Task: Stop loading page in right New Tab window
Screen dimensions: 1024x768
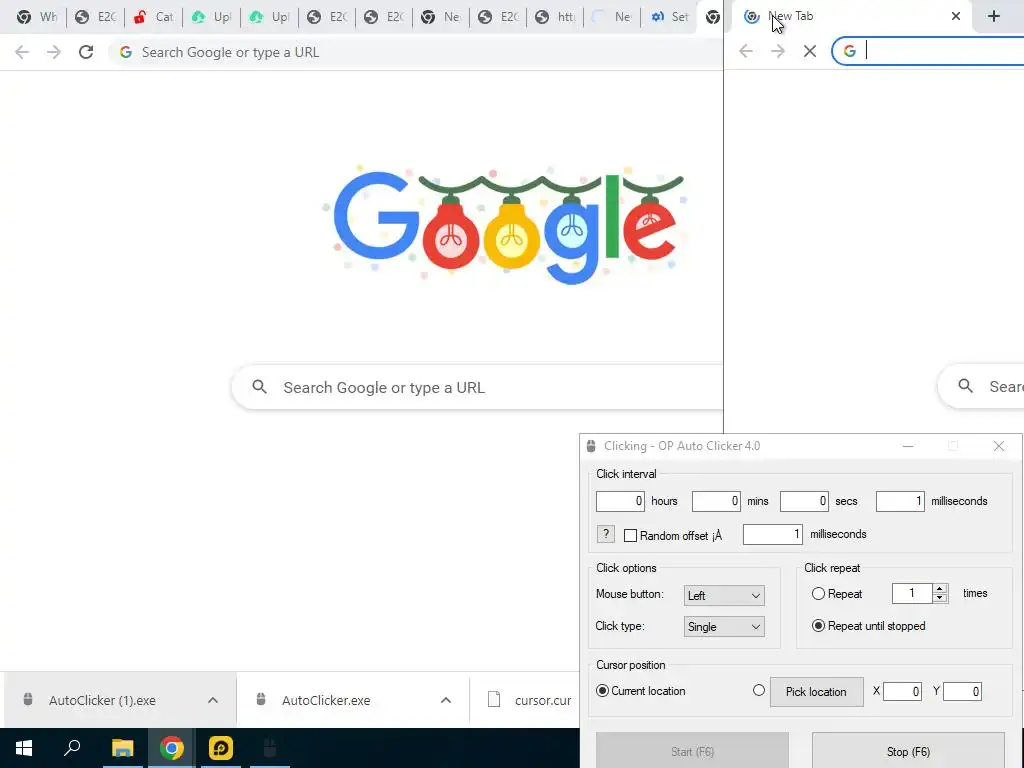Action: (810, 51)
